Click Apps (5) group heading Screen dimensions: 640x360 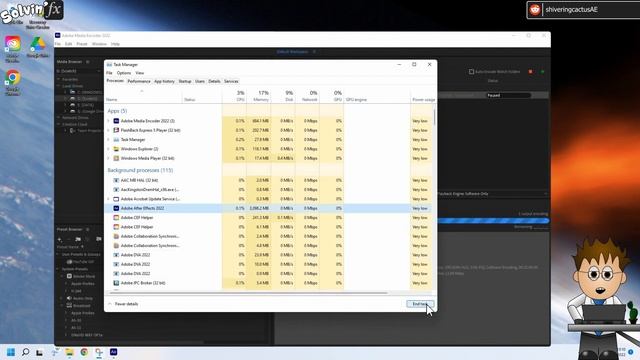(117, 111)
